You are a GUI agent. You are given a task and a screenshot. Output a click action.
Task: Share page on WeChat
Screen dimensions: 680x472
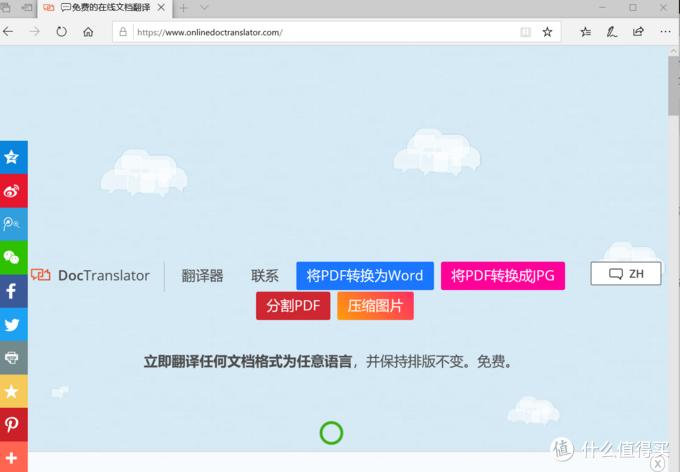13,258
